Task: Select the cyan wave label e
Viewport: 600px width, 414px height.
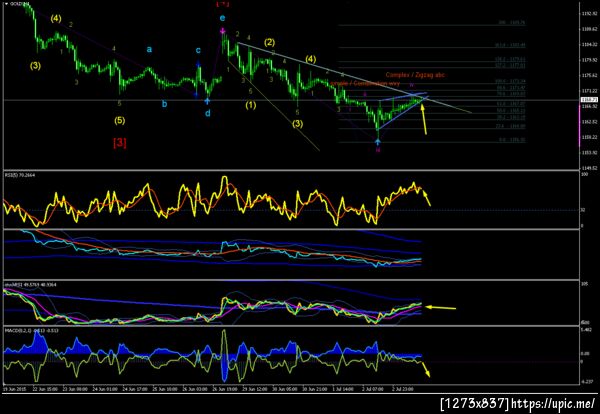Action: point(222,18)
